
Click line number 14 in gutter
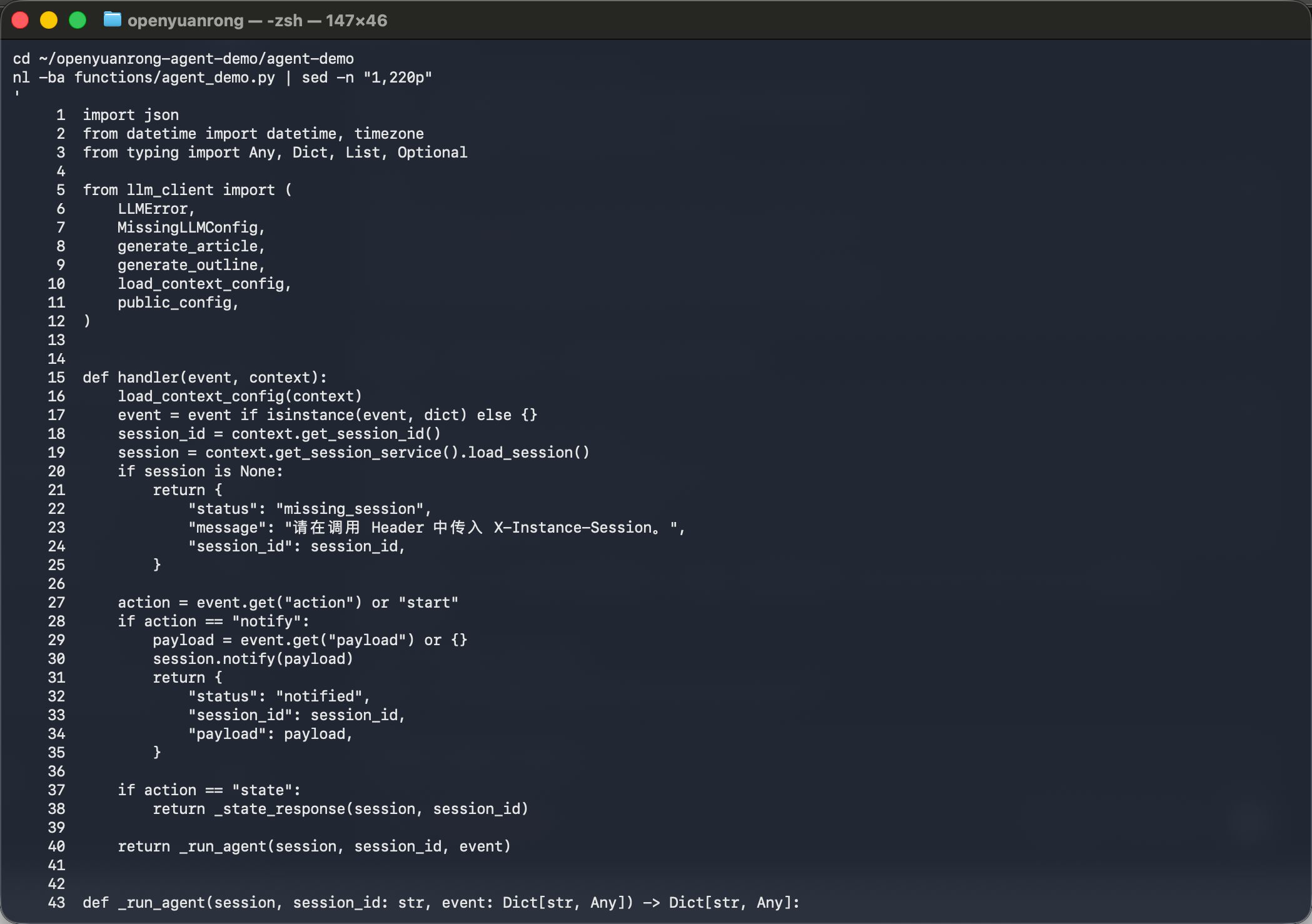coord(56,359)
